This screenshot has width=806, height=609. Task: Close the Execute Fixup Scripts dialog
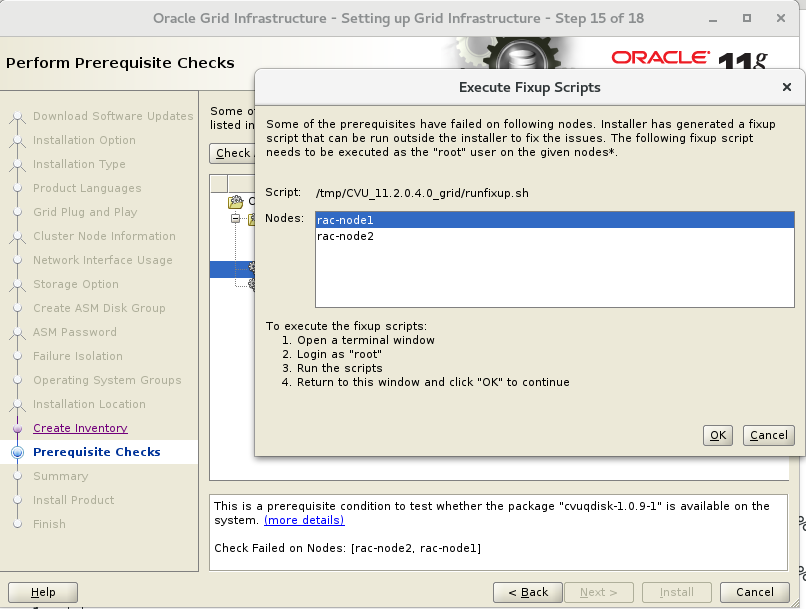pyautogui.click(x=786, y=87)
